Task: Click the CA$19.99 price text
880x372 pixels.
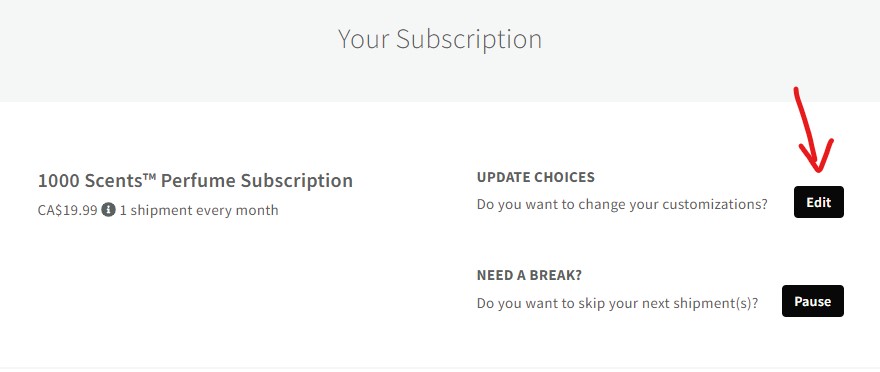Action: coord(67,210)
